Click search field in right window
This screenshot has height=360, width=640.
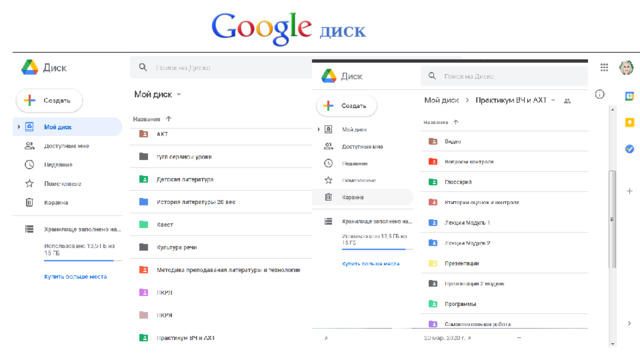(x=504, y=76)
